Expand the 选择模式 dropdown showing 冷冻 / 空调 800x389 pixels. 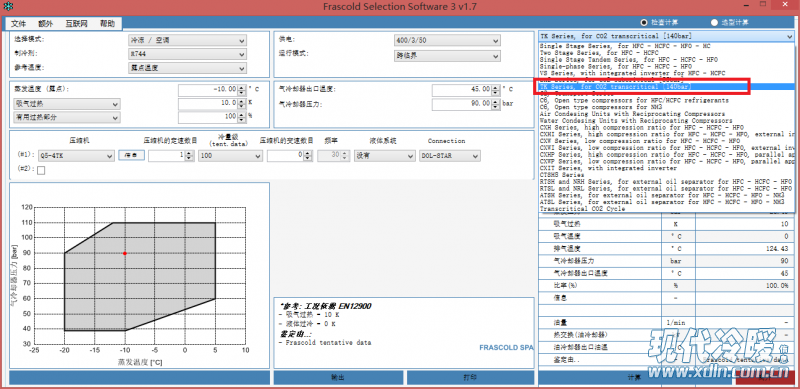pyautogui.click(x=187, y=41)
